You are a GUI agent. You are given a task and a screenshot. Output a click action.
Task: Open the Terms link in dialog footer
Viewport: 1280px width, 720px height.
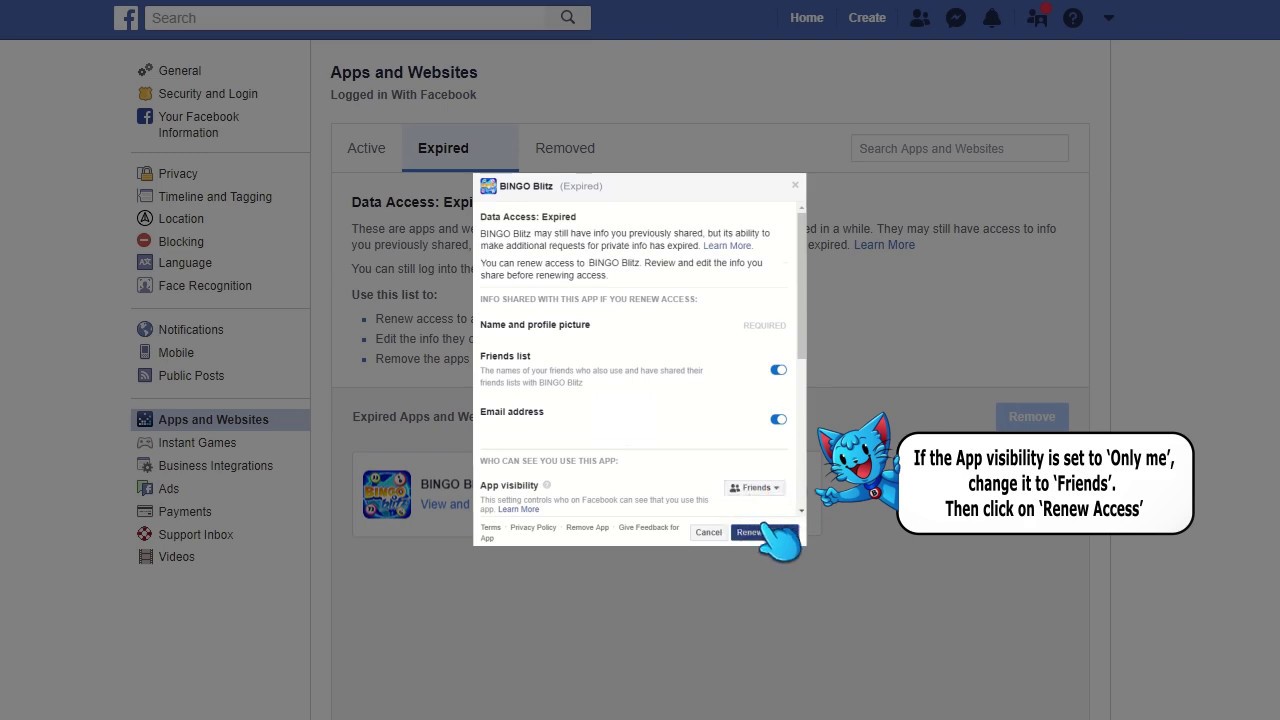coord(490,528)
